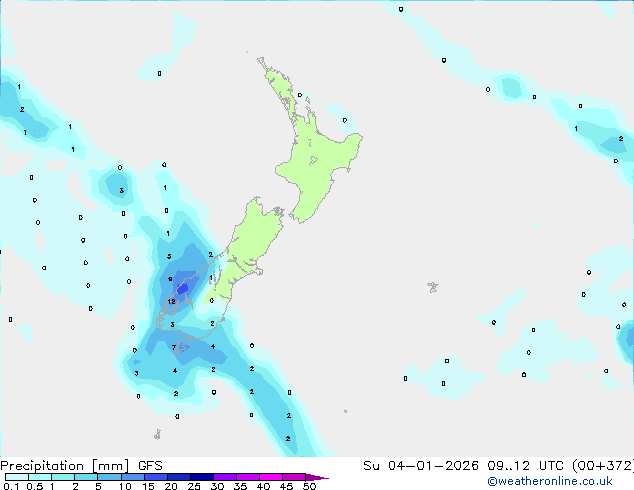Click the 25 mm navy legend swatch
Screen dimensions: 634x490
pyautogui.click(x=202, y=477)
